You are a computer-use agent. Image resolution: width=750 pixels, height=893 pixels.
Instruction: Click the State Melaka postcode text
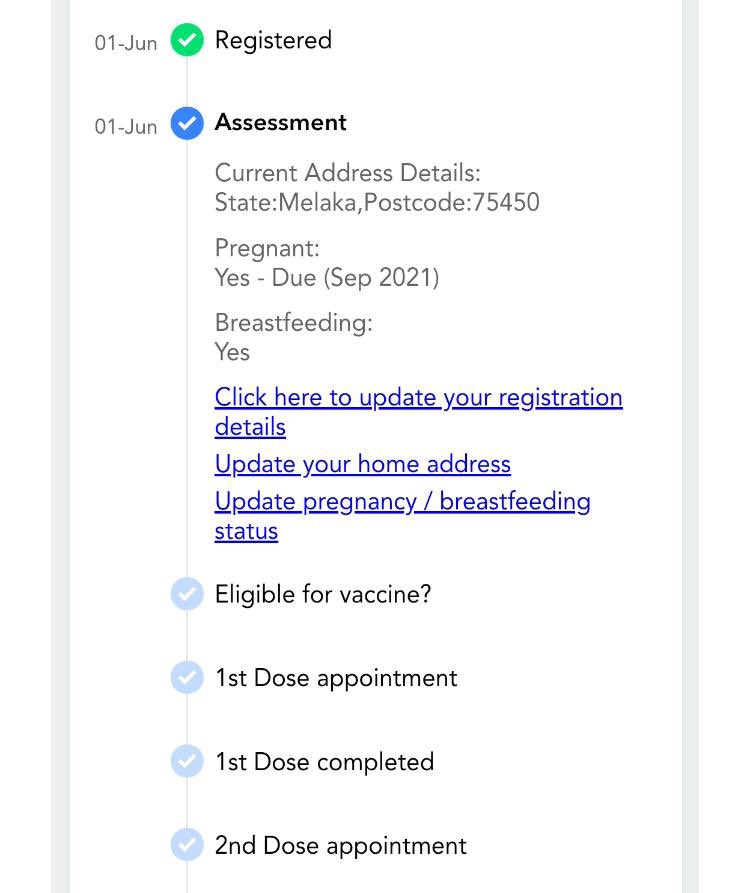[x=377, y=203]
